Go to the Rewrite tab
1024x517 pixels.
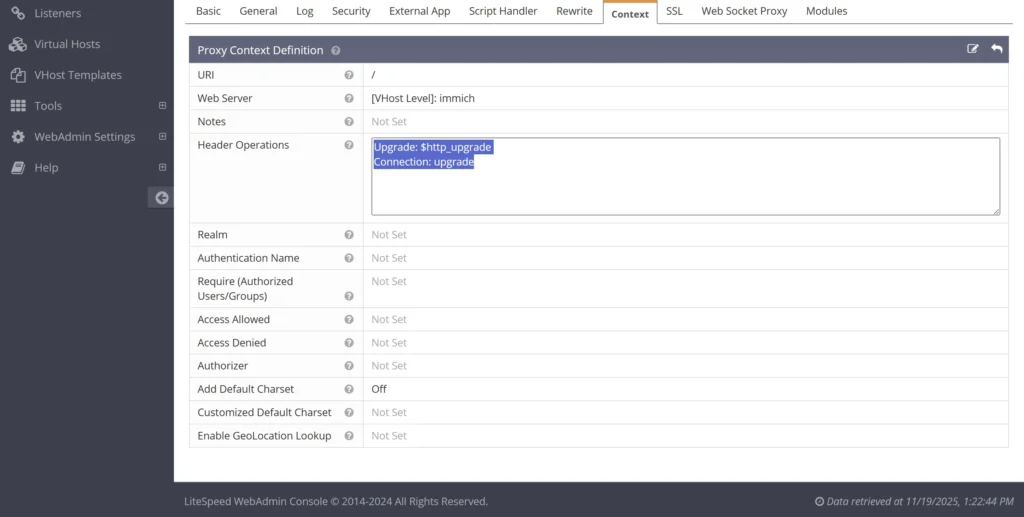(574, 11)
